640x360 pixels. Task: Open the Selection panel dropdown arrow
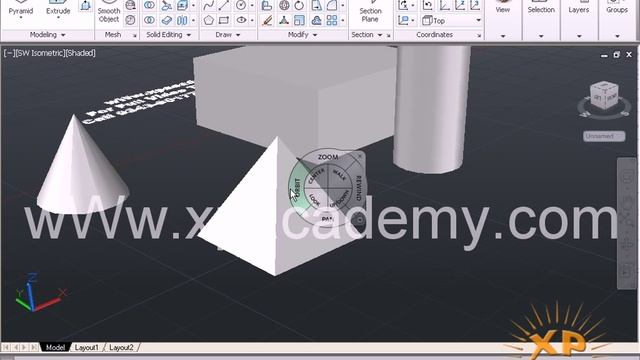[541, 36]
